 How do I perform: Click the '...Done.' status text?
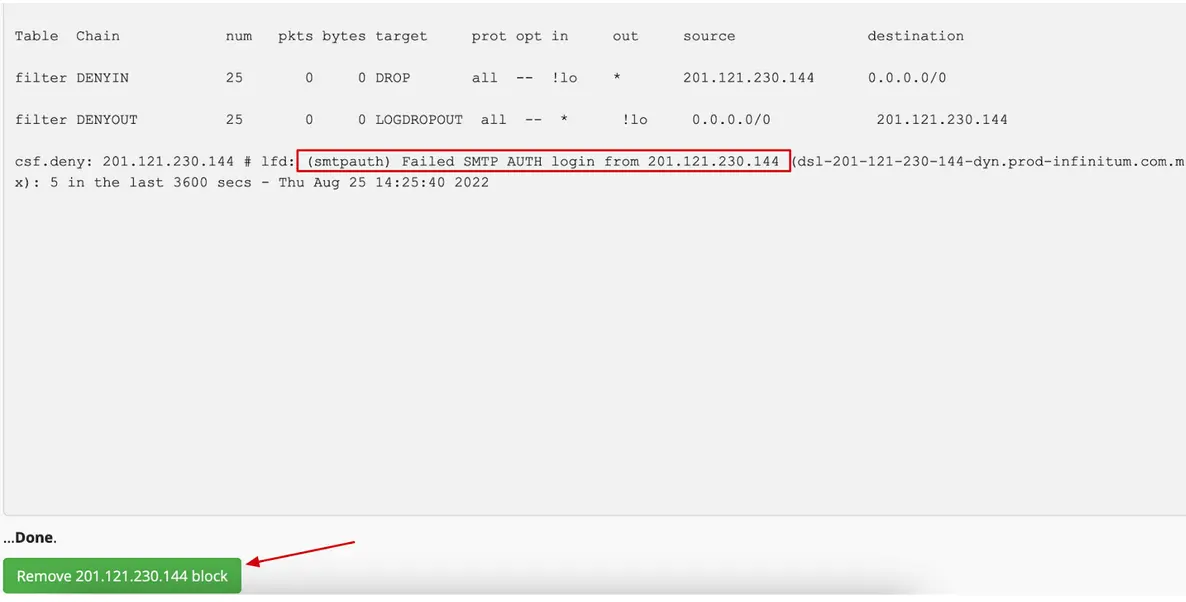coord(30,538)
